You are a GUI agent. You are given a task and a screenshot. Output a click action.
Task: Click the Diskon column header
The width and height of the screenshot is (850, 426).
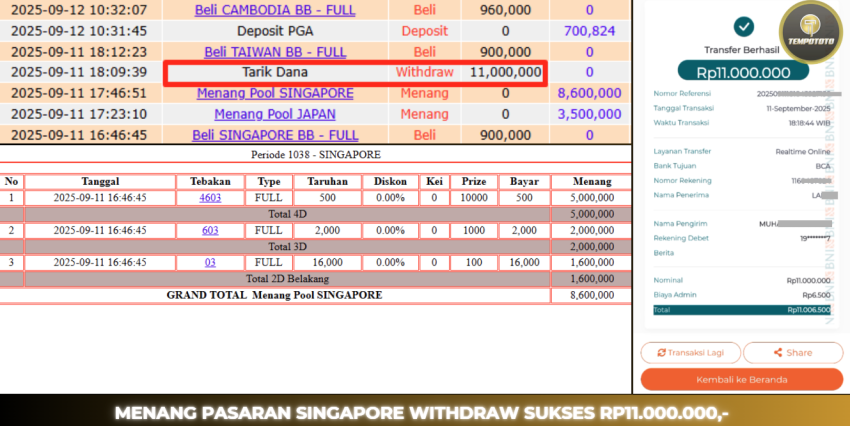point(390,182)
